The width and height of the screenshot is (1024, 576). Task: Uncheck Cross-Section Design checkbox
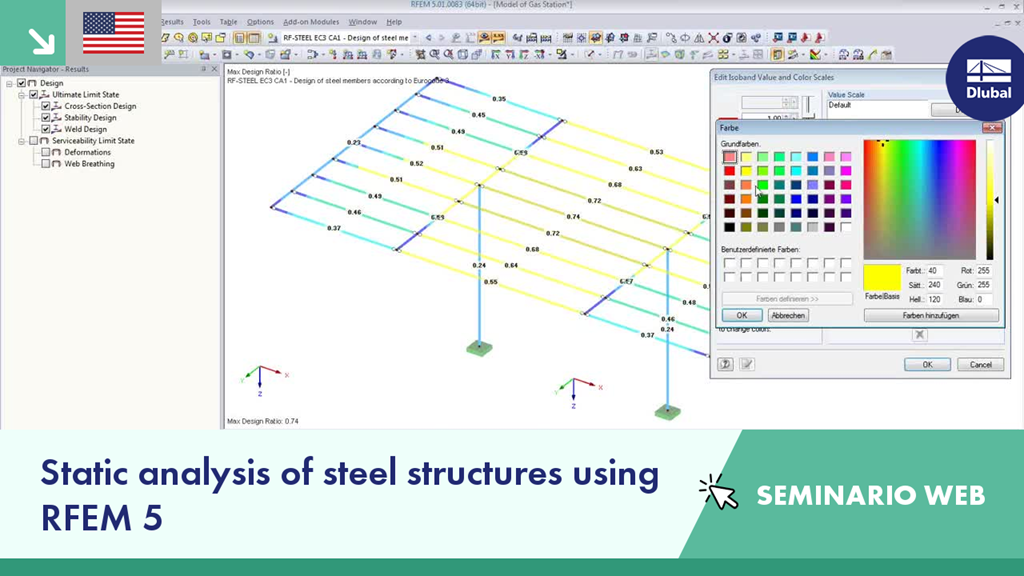point(45,106)
